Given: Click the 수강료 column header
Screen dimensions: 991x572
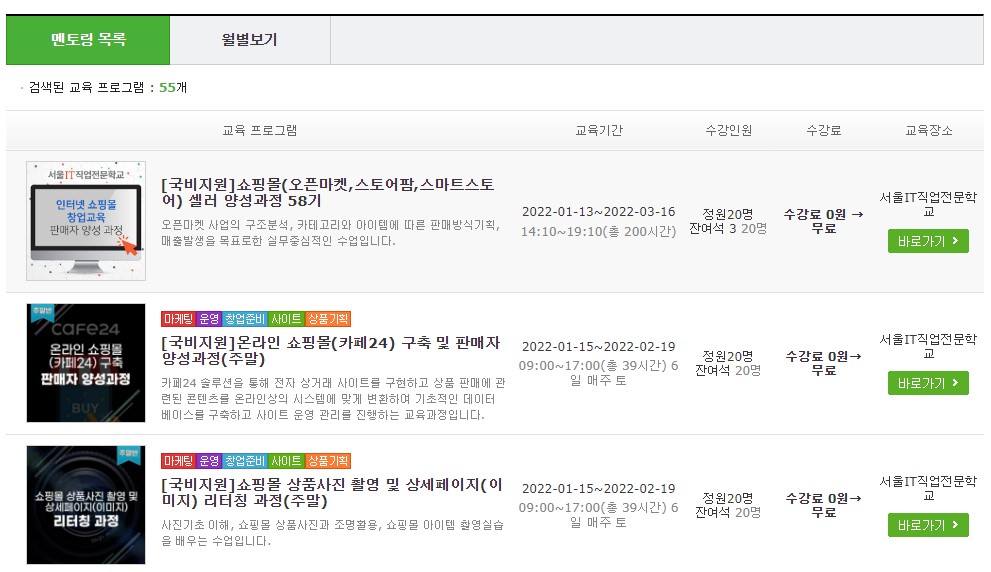Looking at the screenshot, I should tap(824, 130).
